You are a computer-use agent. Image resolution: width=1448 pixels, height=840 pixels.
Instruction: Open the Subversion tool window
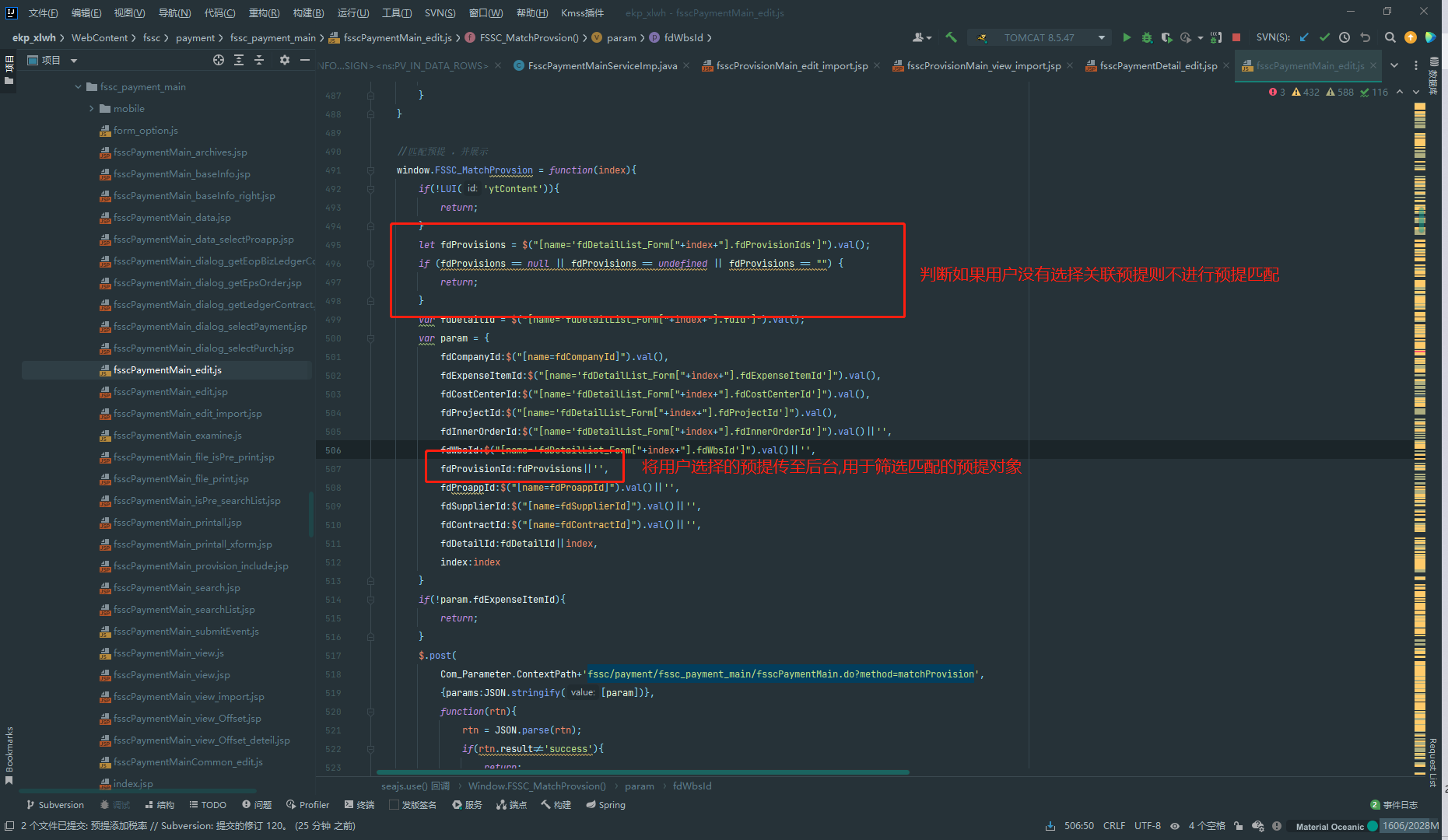point(54,805)
